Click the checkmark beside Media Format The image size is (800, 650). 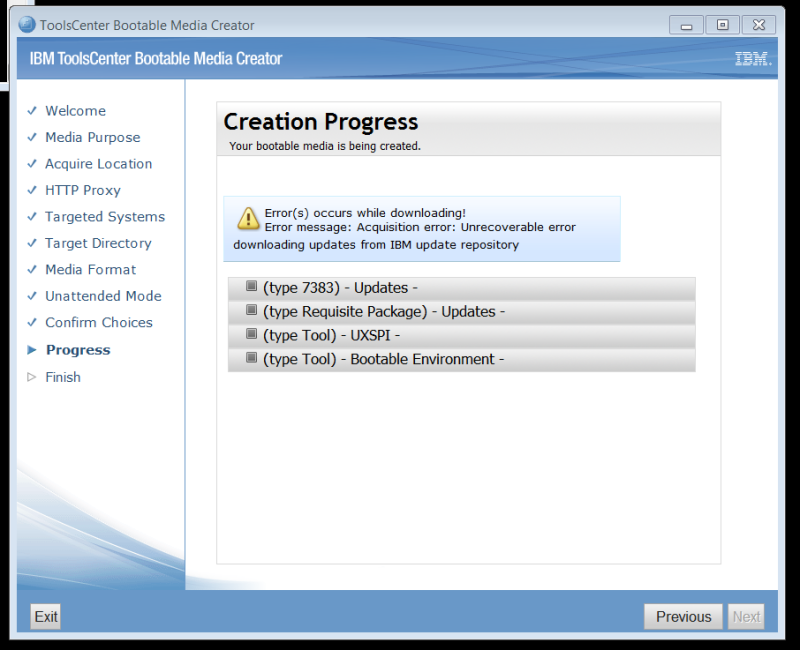(32, 269)
